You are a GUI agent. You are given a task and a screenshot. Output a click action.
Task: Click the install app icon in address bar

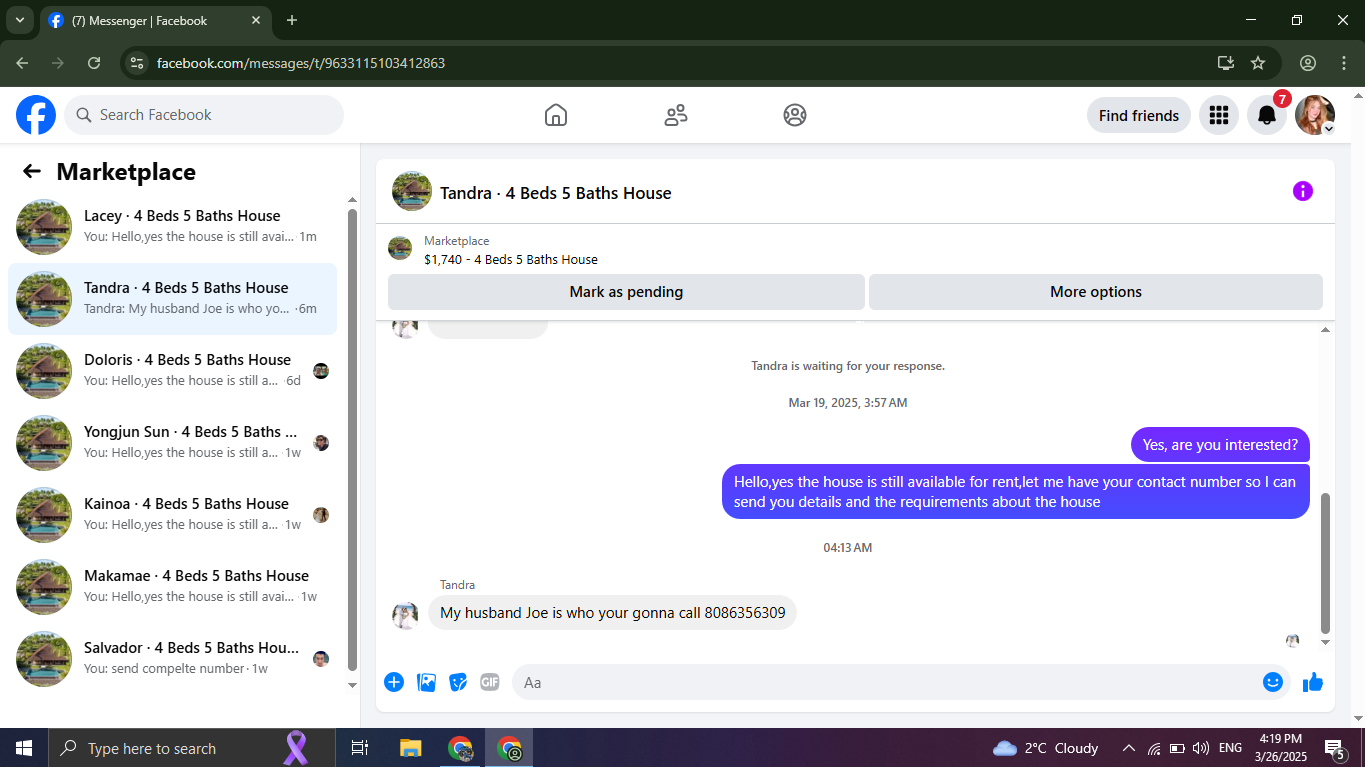click(x=1226, y=63)
